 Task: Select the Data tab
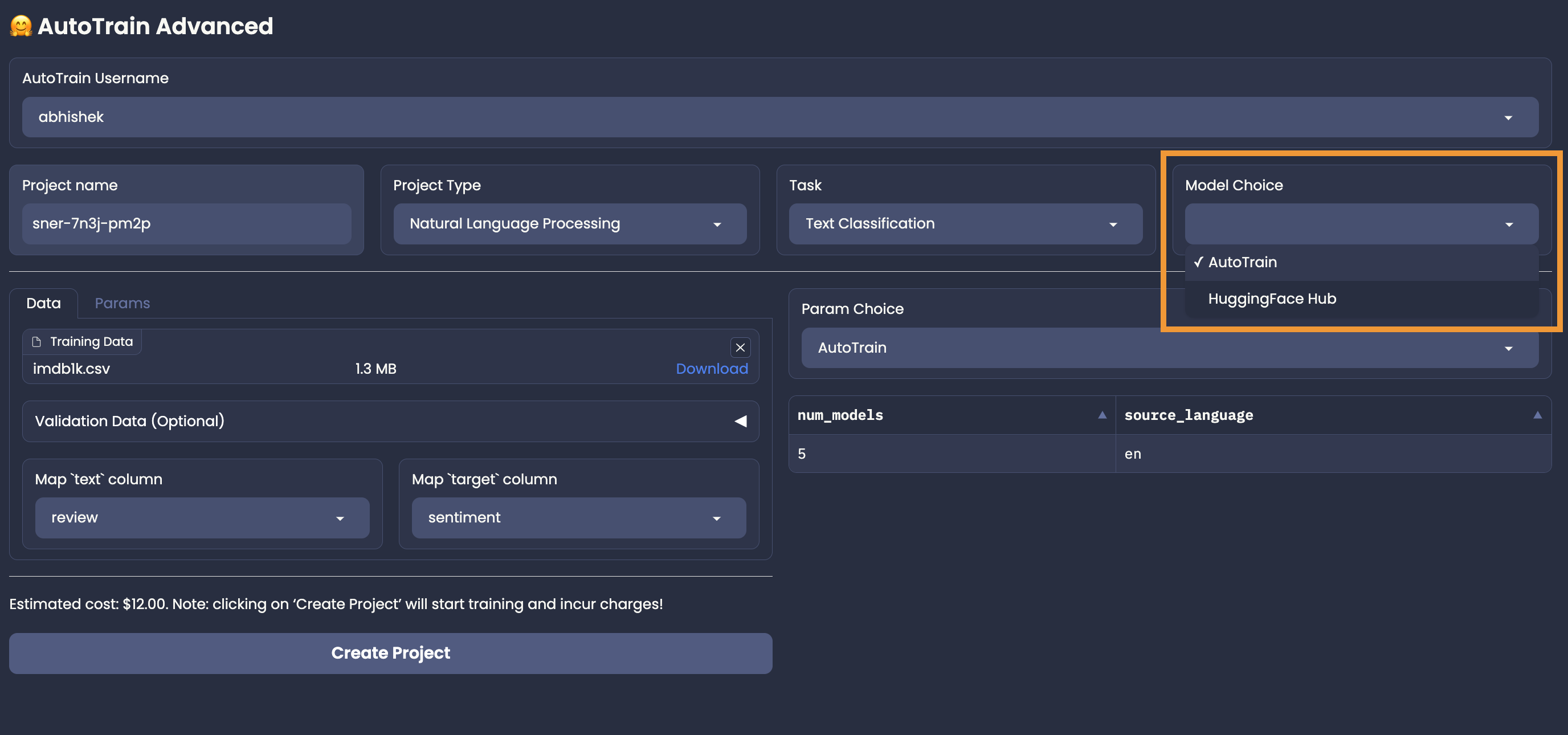click(43, 303)
